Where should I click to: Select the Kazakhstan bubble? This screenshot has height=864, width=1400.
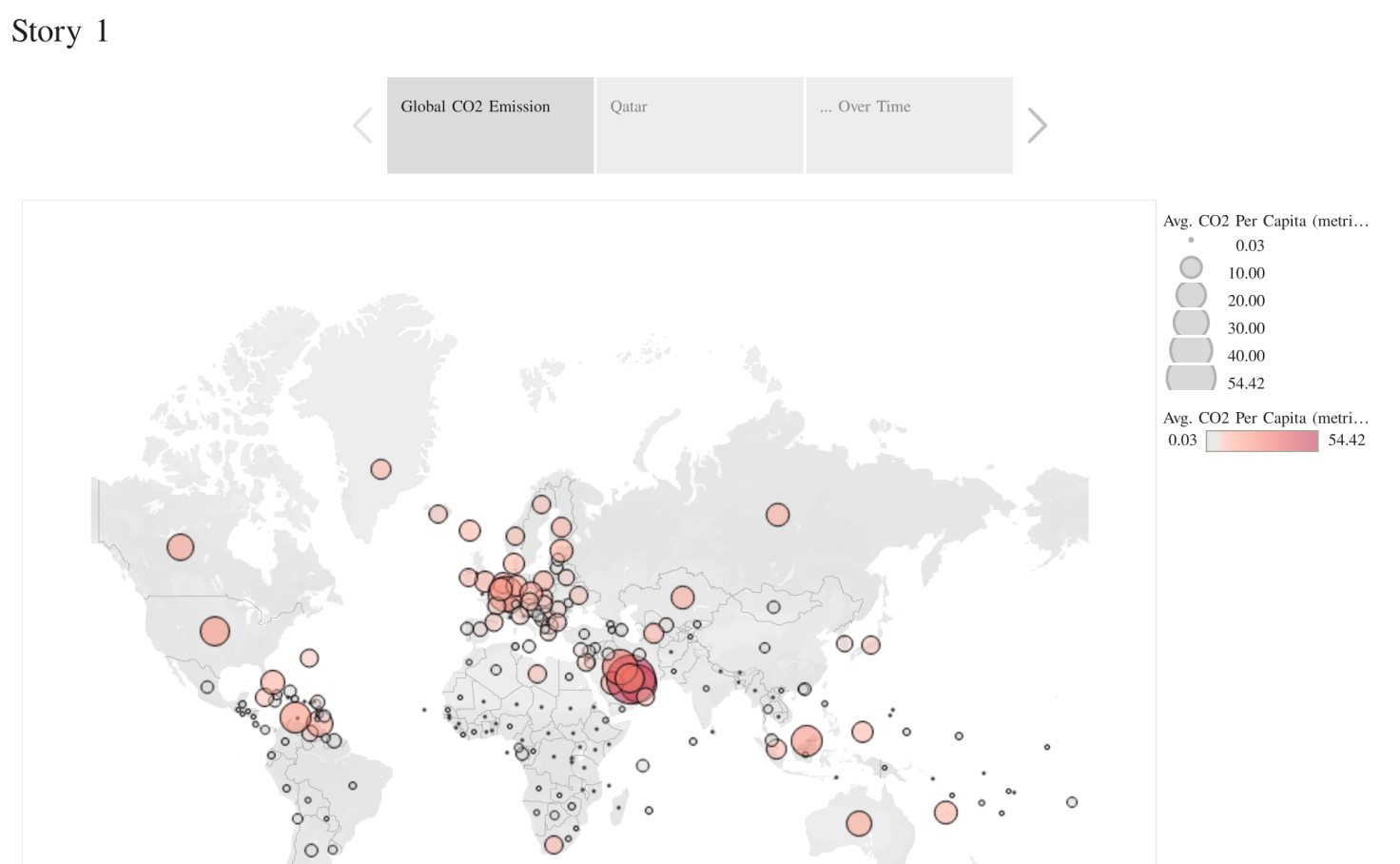click(682, 598)
